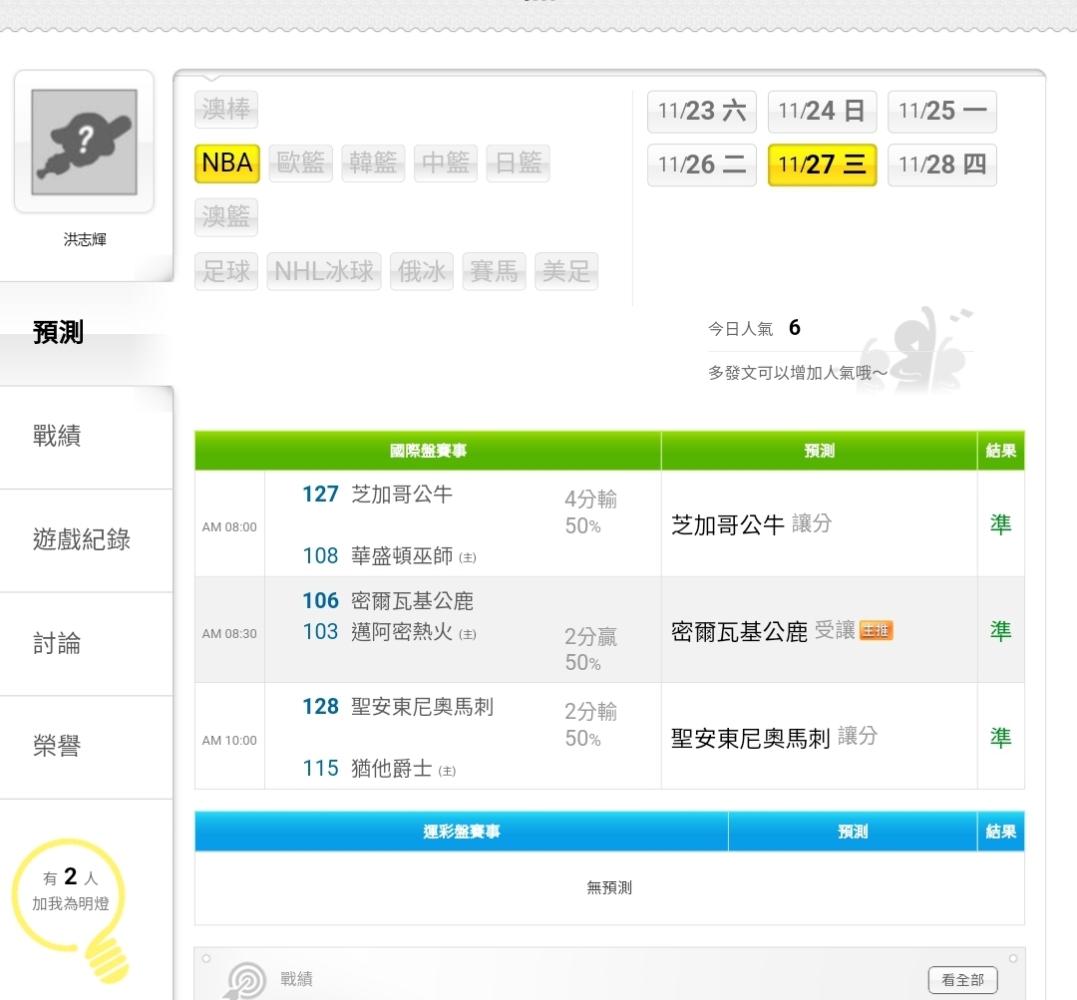Select the NHL冰球 league filter
Viewport: 1077px width, 1000px height.
click(x=323, y=271)
